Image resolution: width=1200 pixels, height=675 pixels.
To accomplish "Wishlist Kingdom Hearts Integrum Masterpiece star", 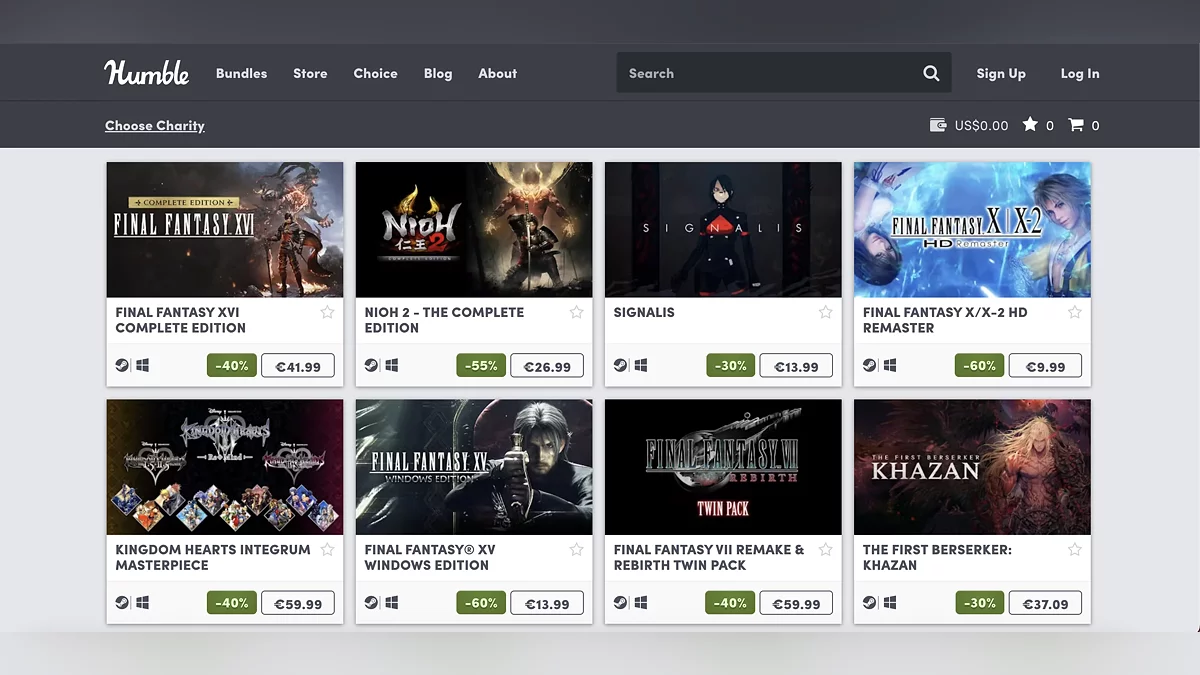I will point(327,550).
